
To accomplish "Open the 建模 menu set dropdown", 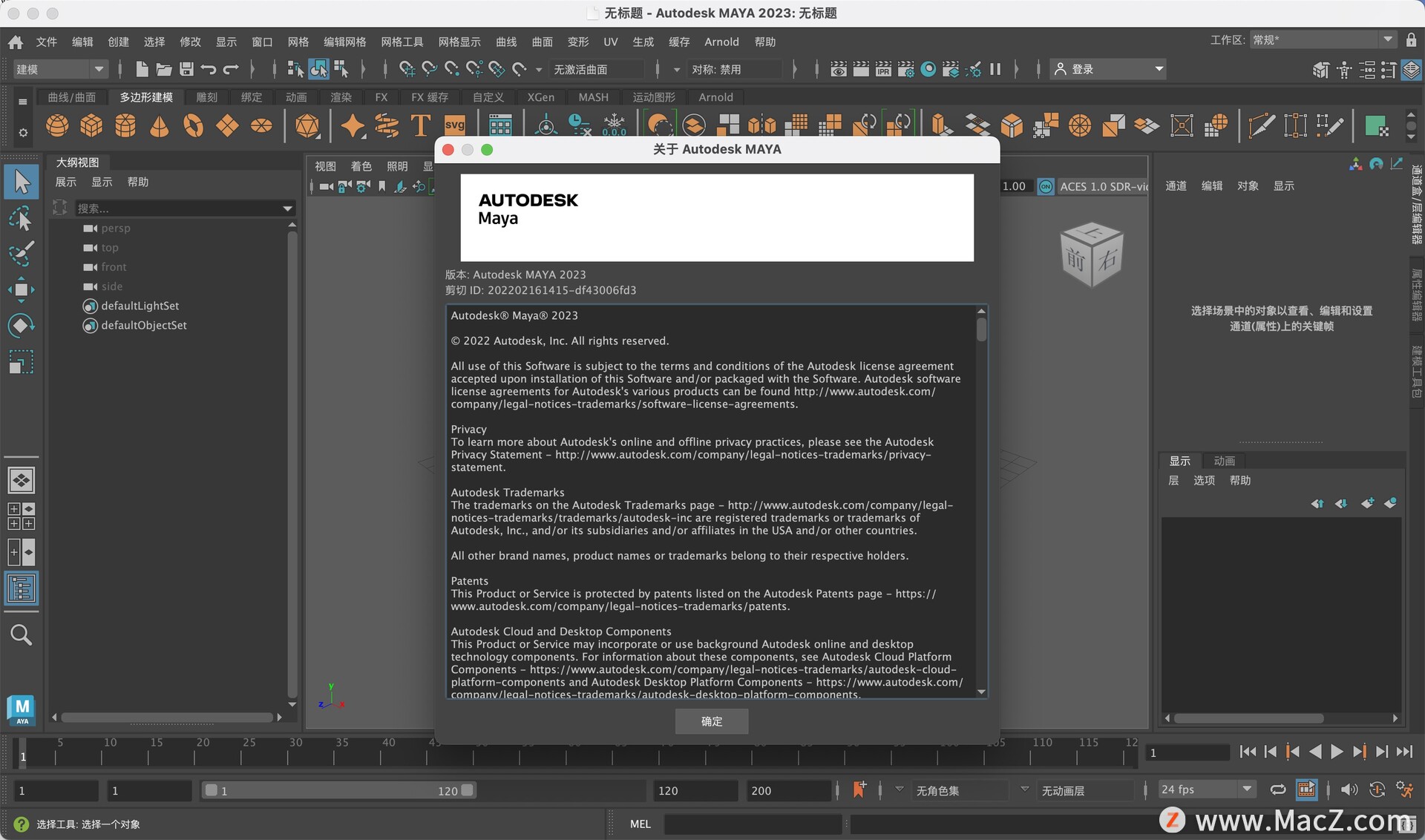I will [x=61, y=69].
